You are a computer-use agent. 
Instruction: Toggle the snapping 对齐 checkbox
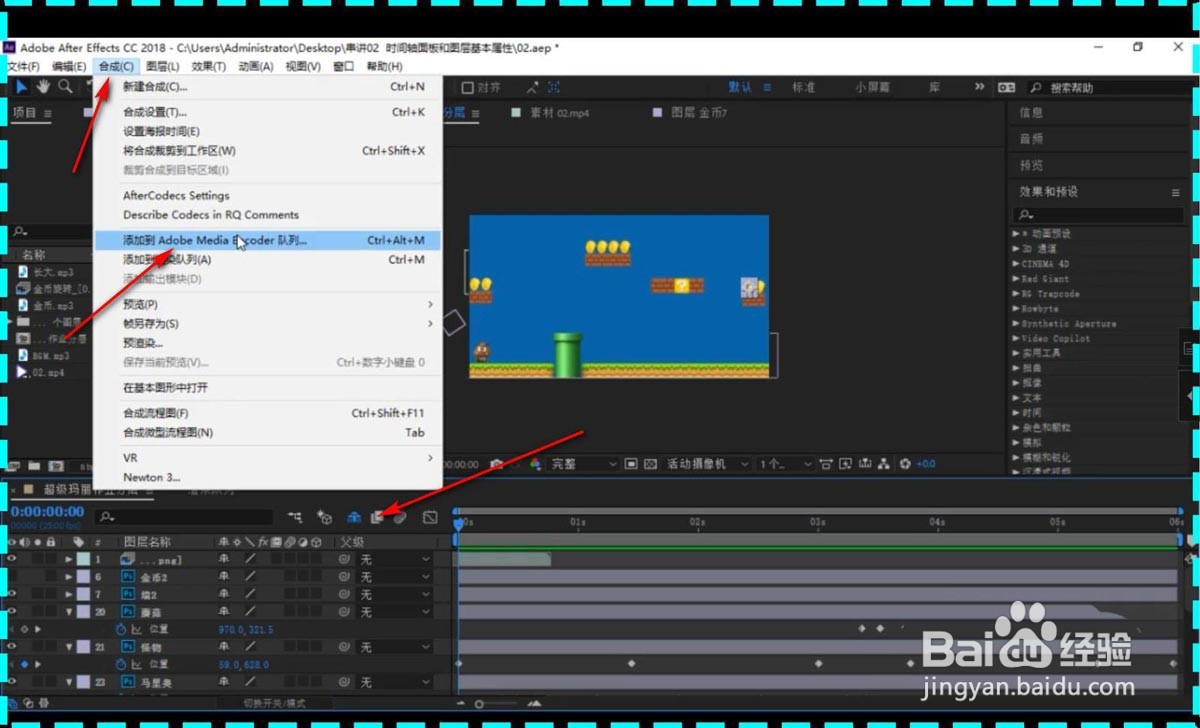(x=468, y=88)
